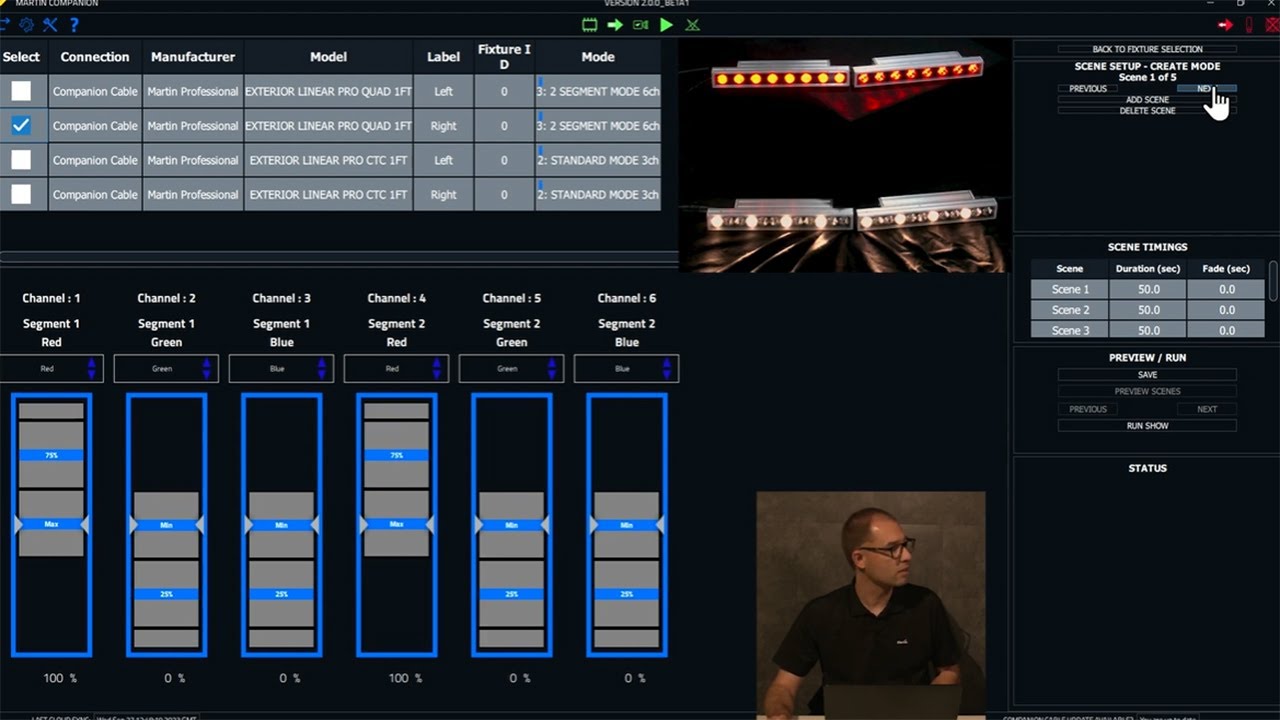Tick checkbox for QUAD 1FT Left row
Screen dimensions: 1280x720
coord(21,91)
